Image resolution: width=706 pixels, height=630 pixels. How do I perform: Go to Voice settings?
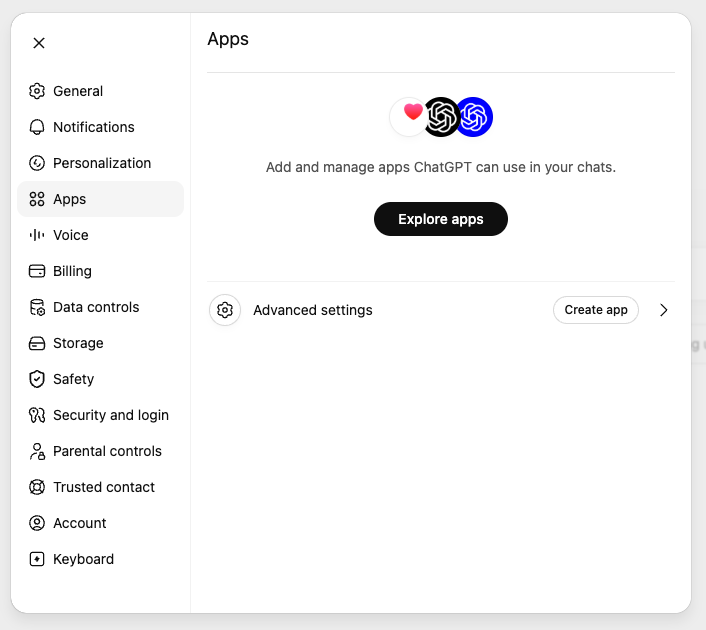(x=100, y=235)
